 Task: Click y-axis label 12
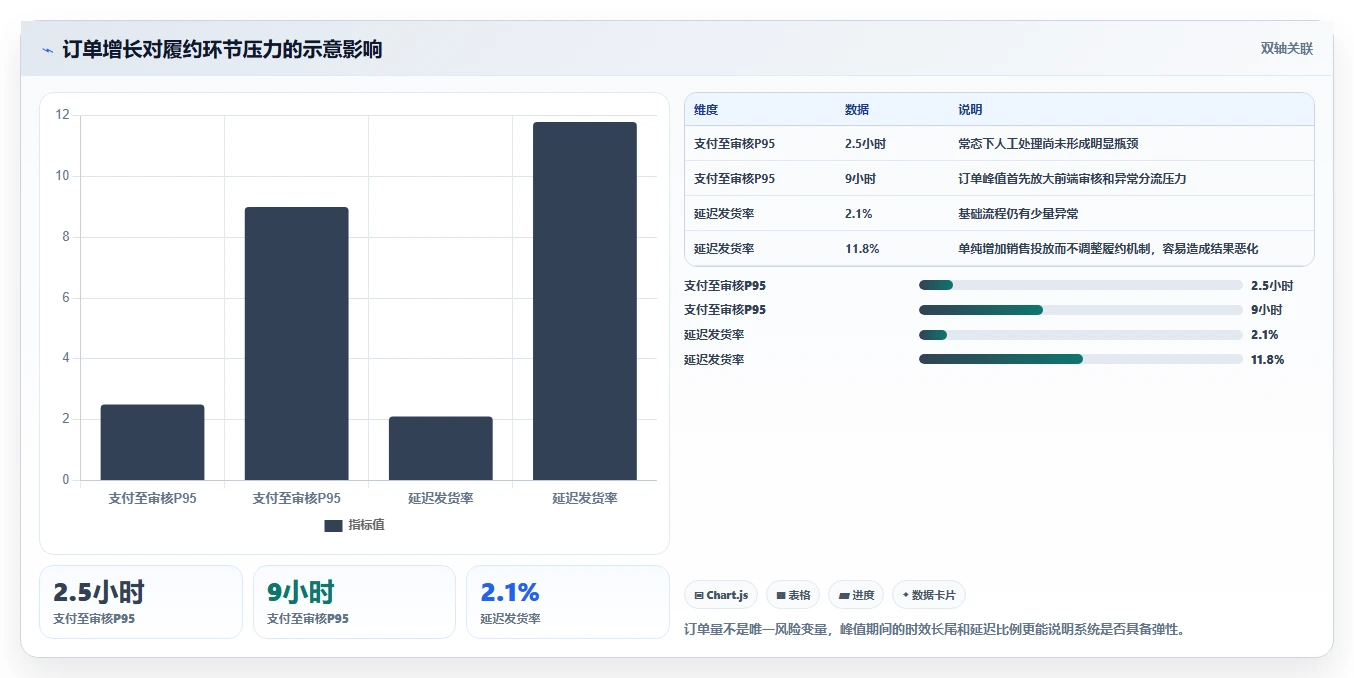(x=63, y=115)
